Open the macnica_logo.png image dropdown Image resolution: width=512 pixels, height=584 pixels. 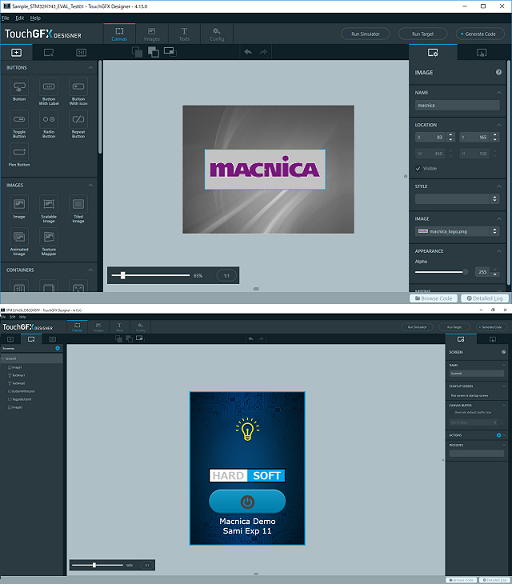(457, 231)
